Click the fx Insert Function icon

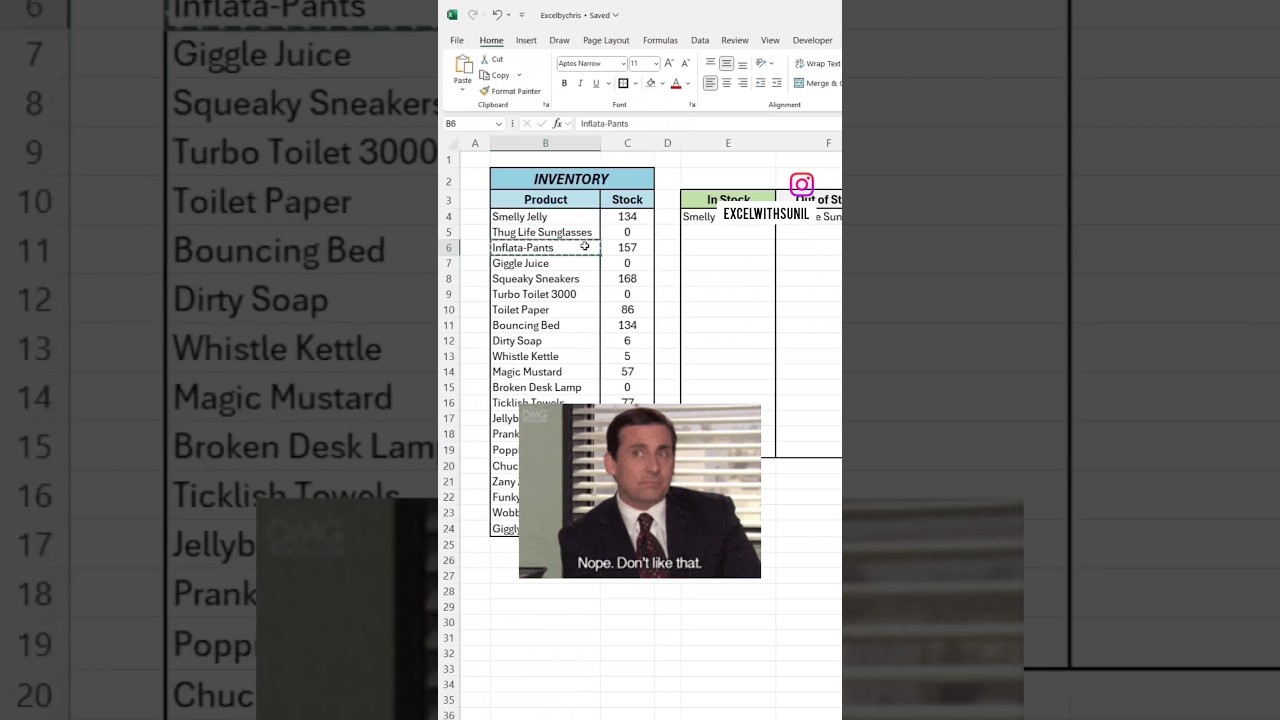(557, 124)
